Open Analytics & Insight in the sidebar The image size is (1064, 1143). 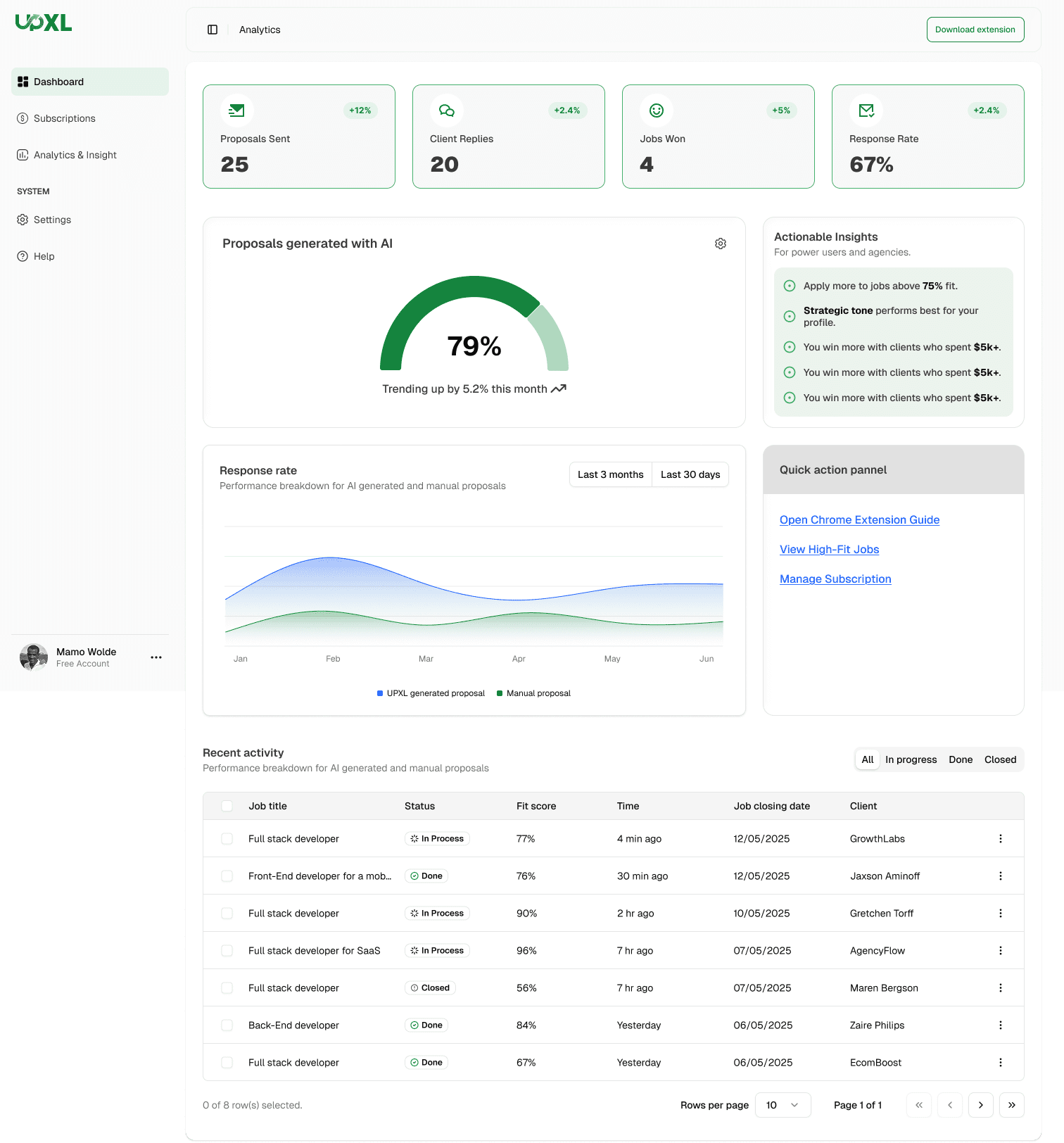(90, 155)
